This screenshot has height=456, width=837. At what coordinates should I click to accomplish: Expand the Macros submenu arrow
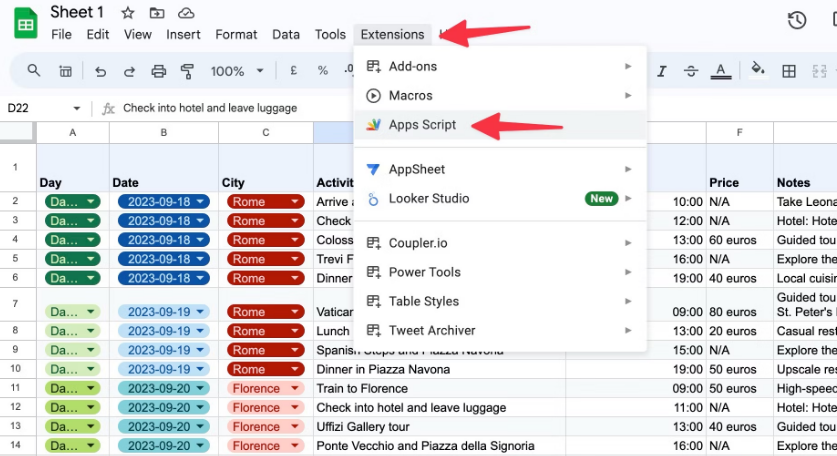pos(628,96)
